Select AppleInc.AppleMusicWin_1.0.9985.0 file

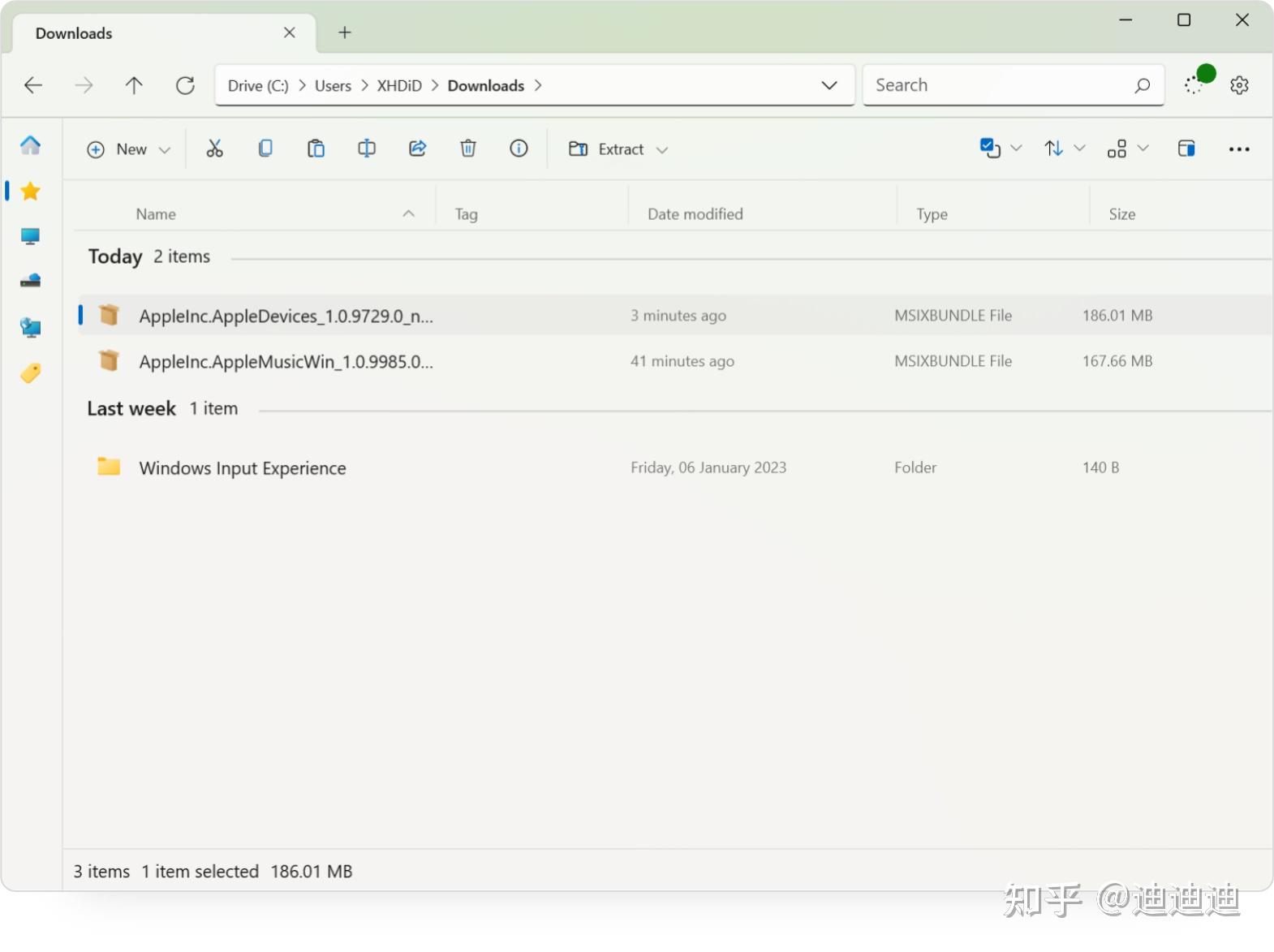click(x=675, y=360)
